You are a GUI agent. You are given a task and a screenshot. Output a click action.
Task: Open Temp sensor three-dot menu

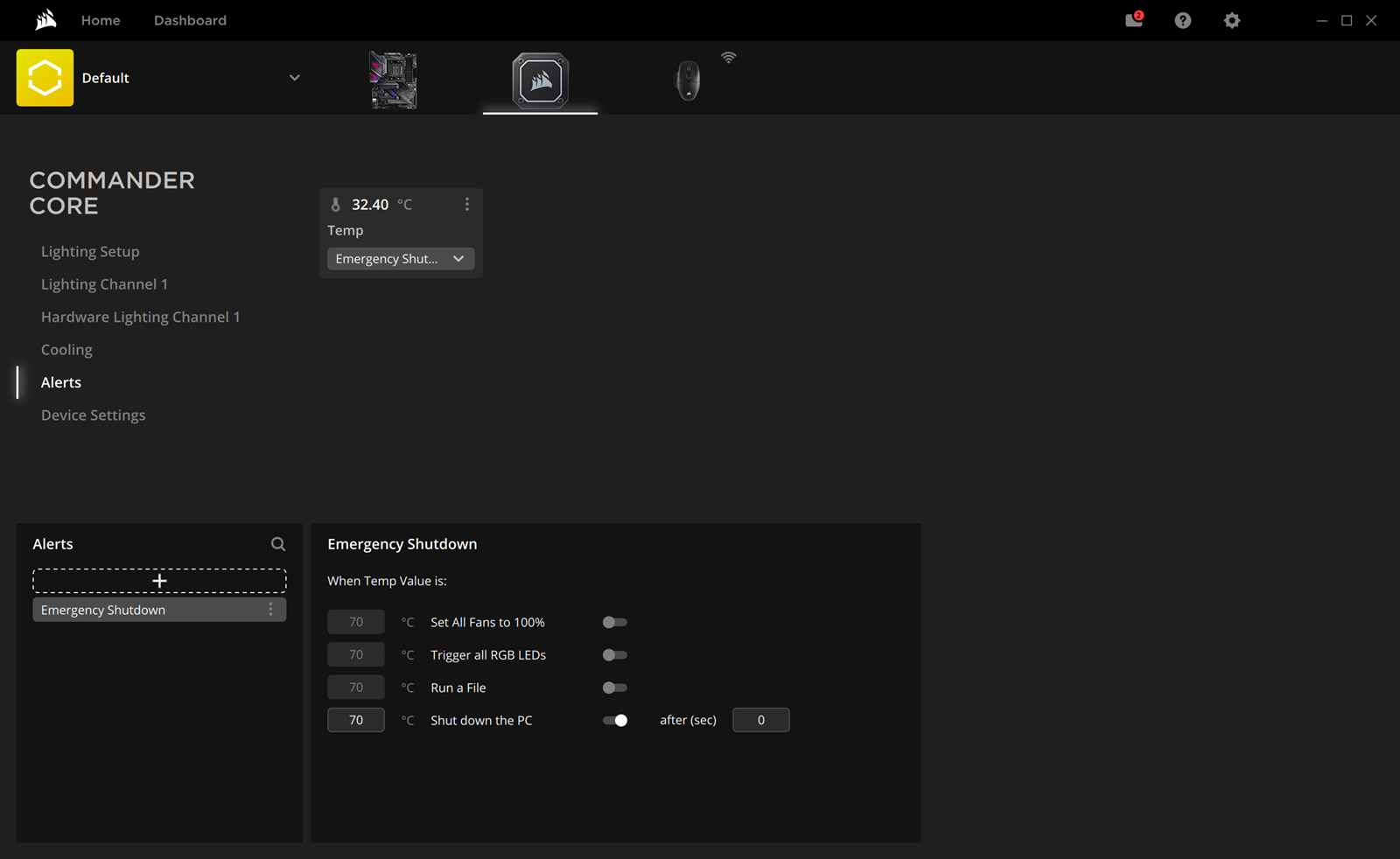coord(467,204)
